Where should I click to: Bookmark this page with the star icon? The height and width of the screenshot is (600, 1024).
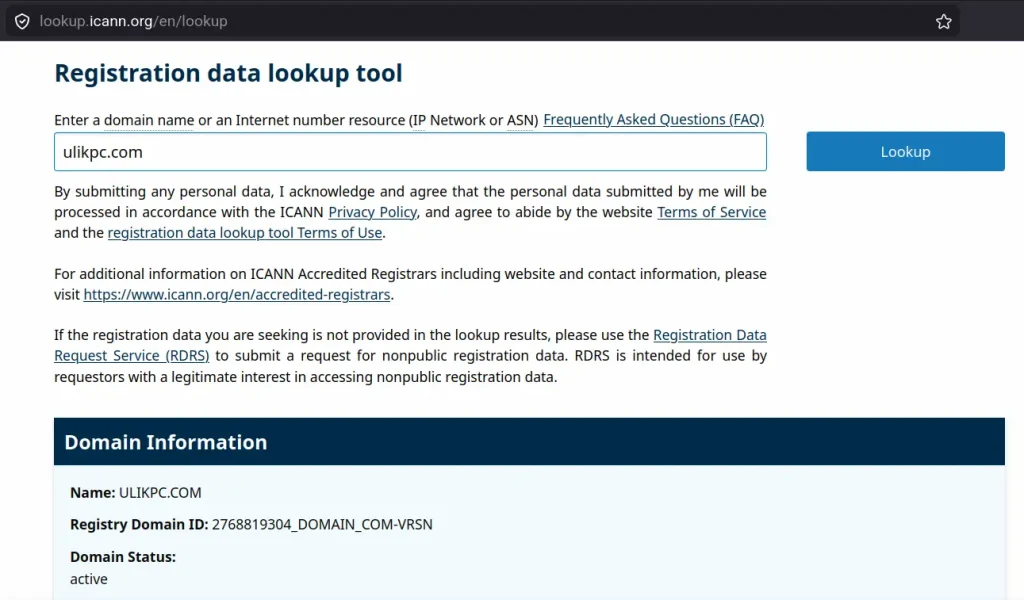pyautogui.click(x=943, y=21)
